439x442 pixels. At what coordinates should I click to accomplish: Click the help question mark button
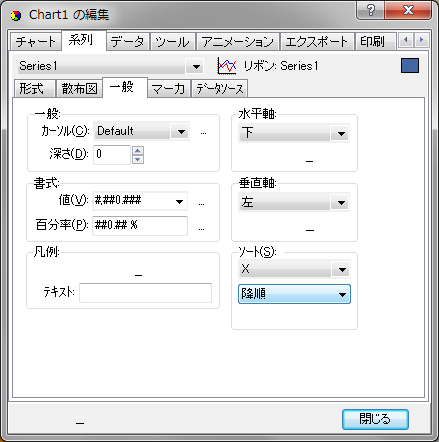pos(370,10)
